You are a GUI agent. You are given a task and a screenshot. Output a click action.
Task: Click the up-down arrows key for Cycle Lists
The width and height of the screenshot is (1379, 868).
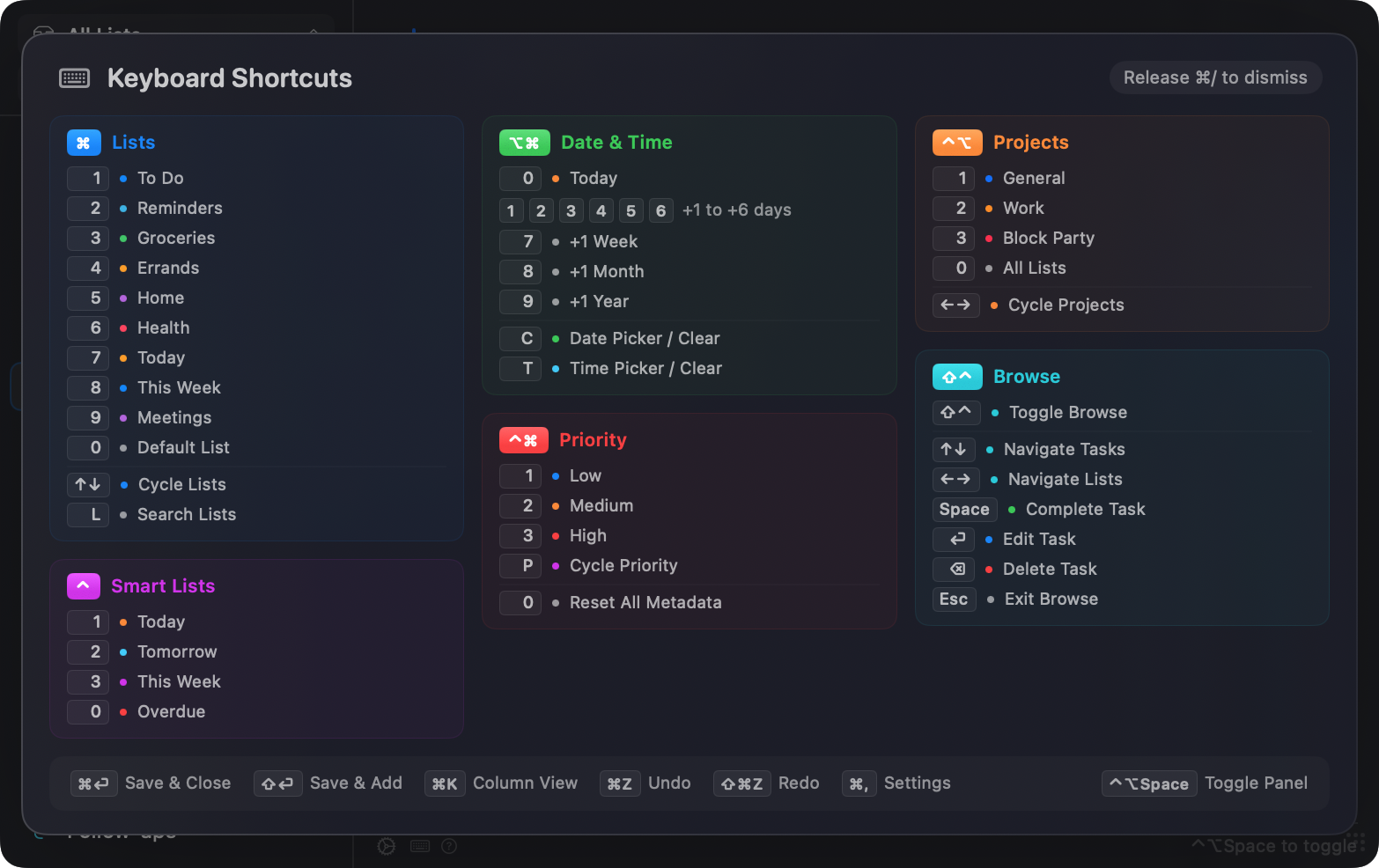pyautogui.click(x=88, y=484)
